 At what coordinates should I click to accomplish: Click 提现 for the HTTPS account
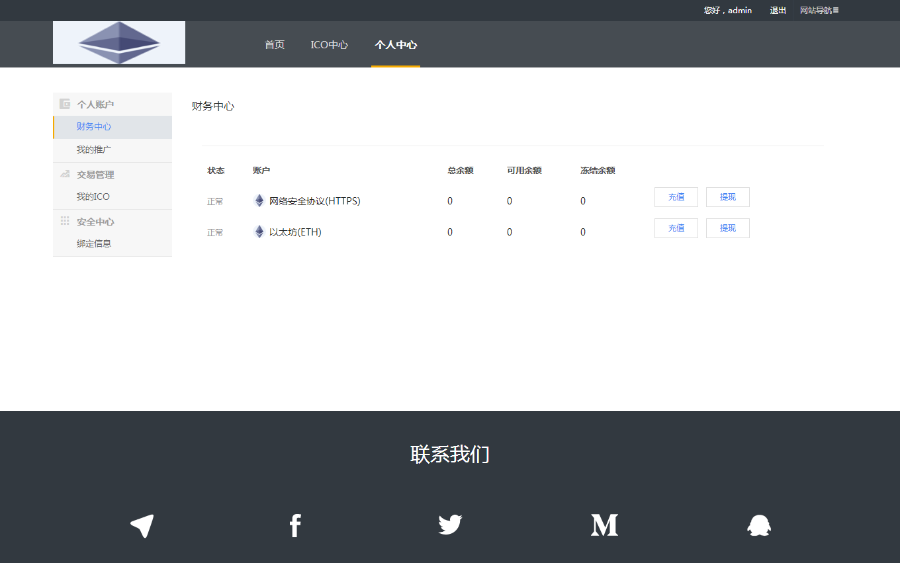[x=728, y=197]
